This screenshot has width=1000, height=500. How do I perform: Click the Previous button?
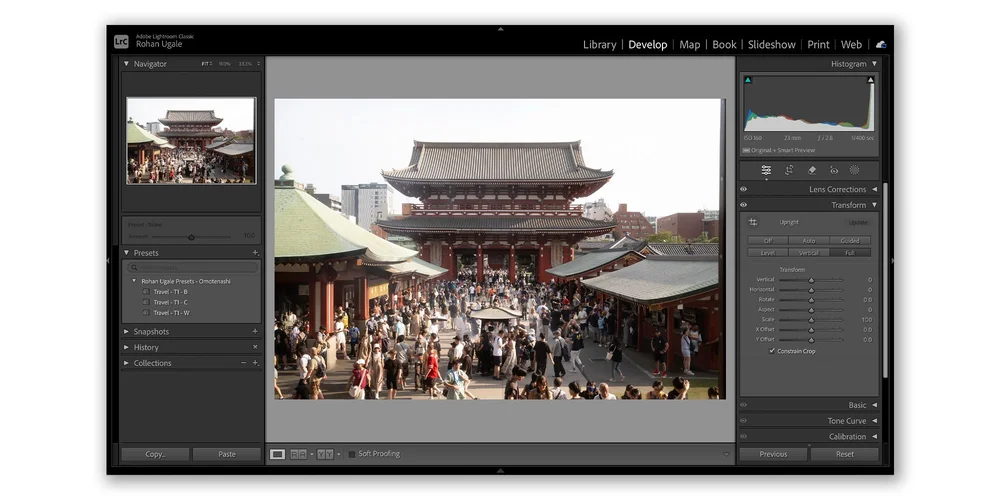773,454
